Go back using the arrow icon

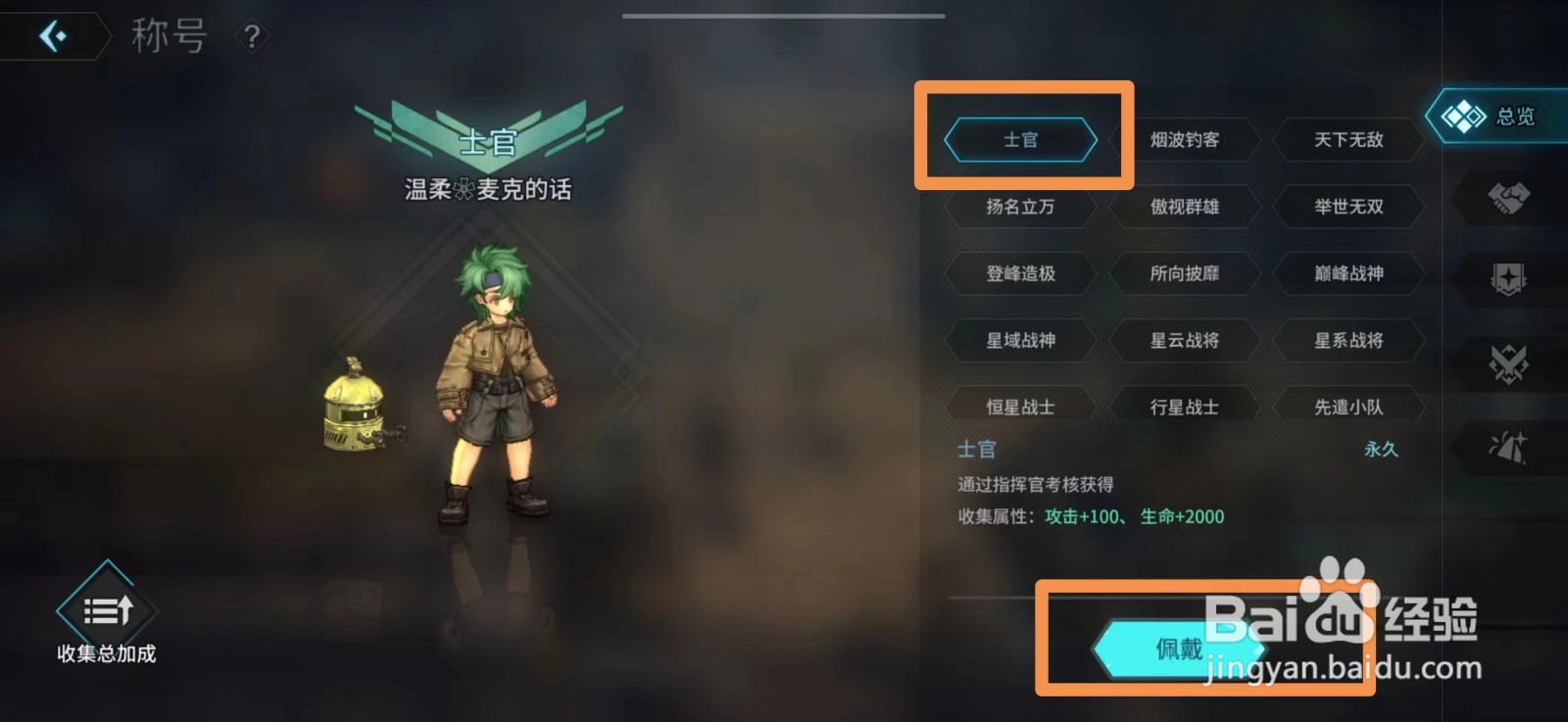[x=53, y=36]
